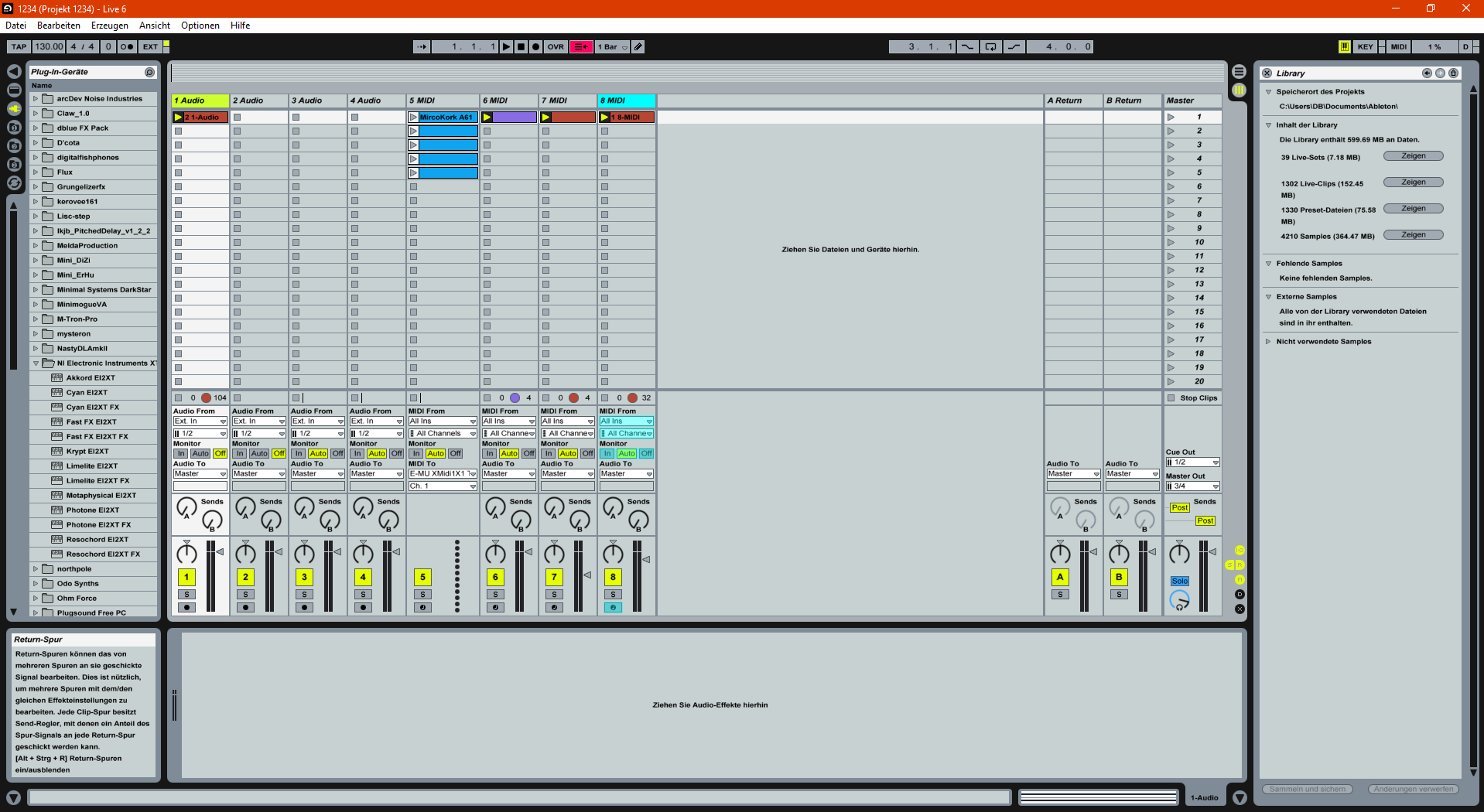Viewport: 1484px width, 812px height.
Task: Toggle Returns section R button
Action: [x=1240, y=565]
